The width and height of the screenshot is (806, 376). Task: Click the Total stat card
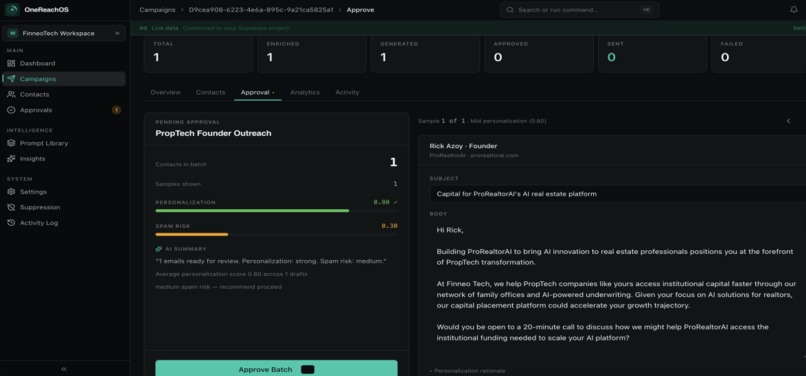point(198,54)
